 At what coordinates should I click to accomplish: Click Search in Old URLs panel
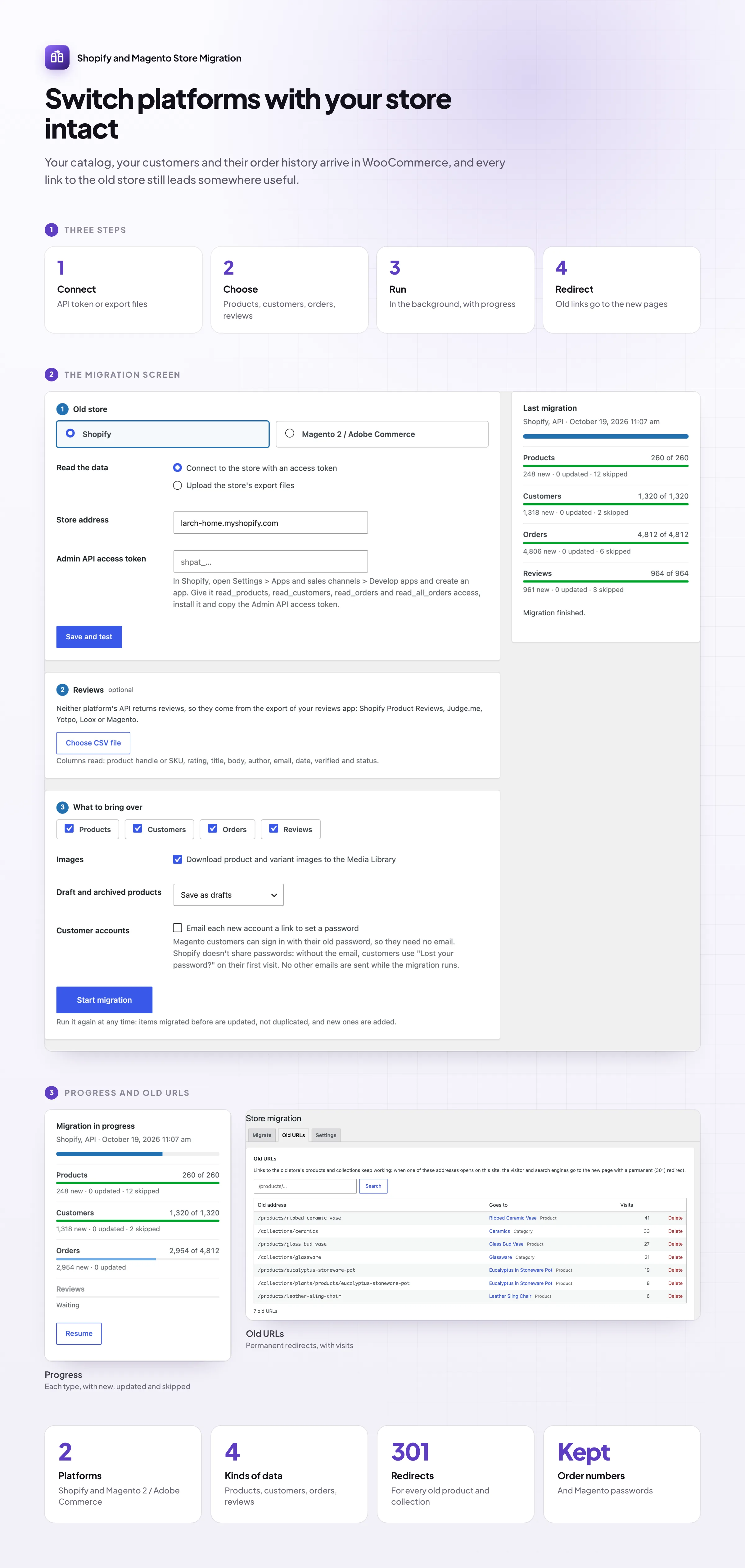pyautogui.click(x=373, y=1186)
